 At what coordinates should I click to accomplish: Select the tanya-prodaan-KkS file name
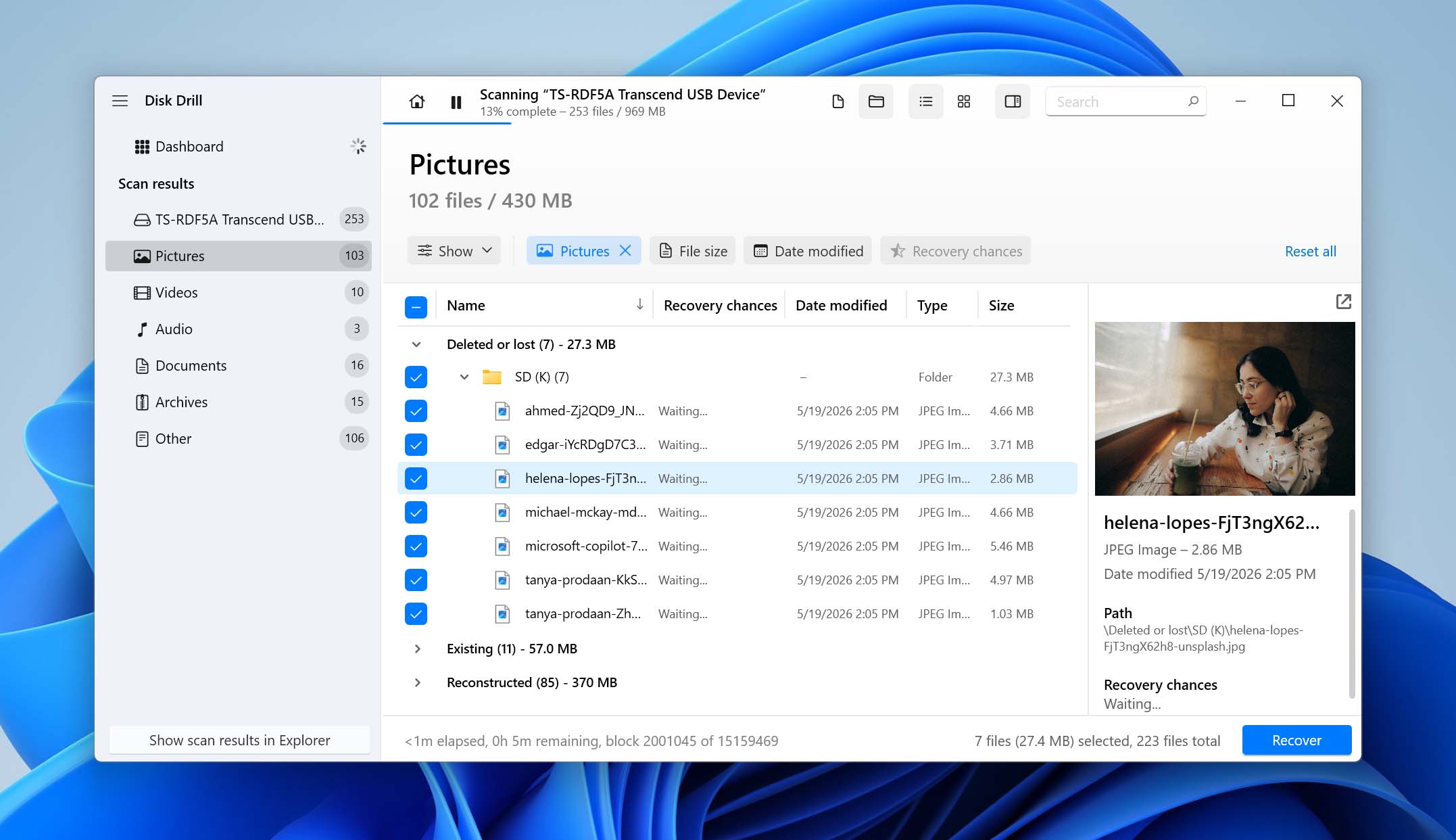[585, 580]
